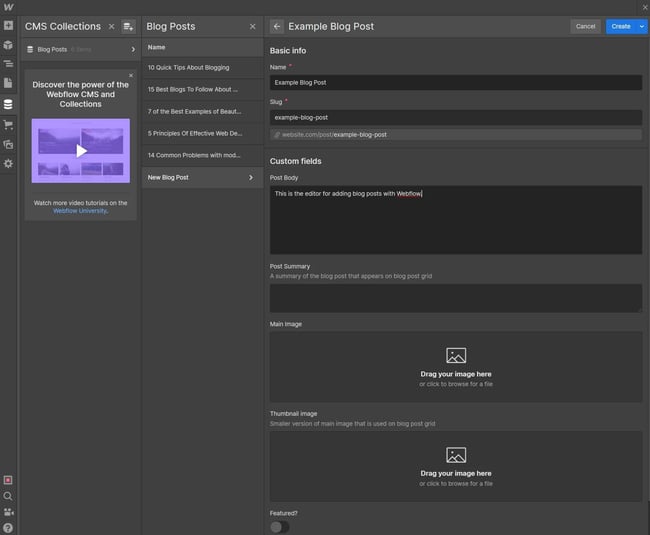
Task: Click the search magnifier icon in sidebar
Action: point(8,496)
